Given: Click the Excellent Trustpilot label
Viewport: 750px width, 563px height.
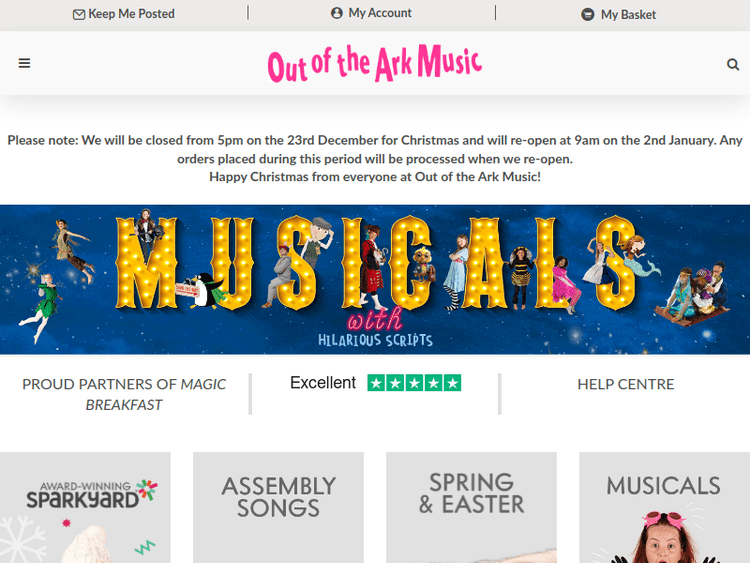Looking at the screenshot, I should click(x=323, y=383).
